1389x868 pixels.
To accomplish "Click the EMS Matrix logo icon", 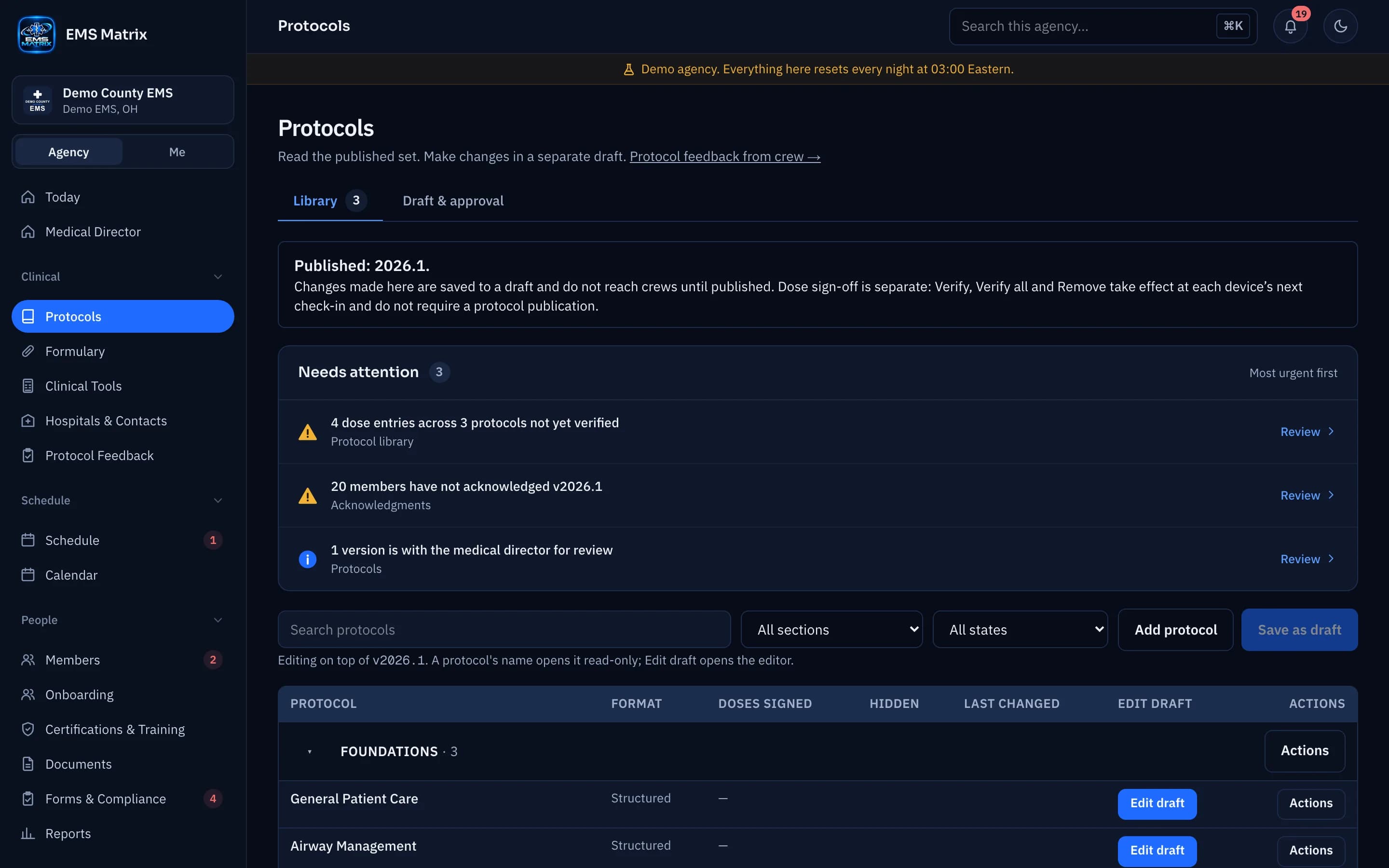I will click(x=36, y=34).
